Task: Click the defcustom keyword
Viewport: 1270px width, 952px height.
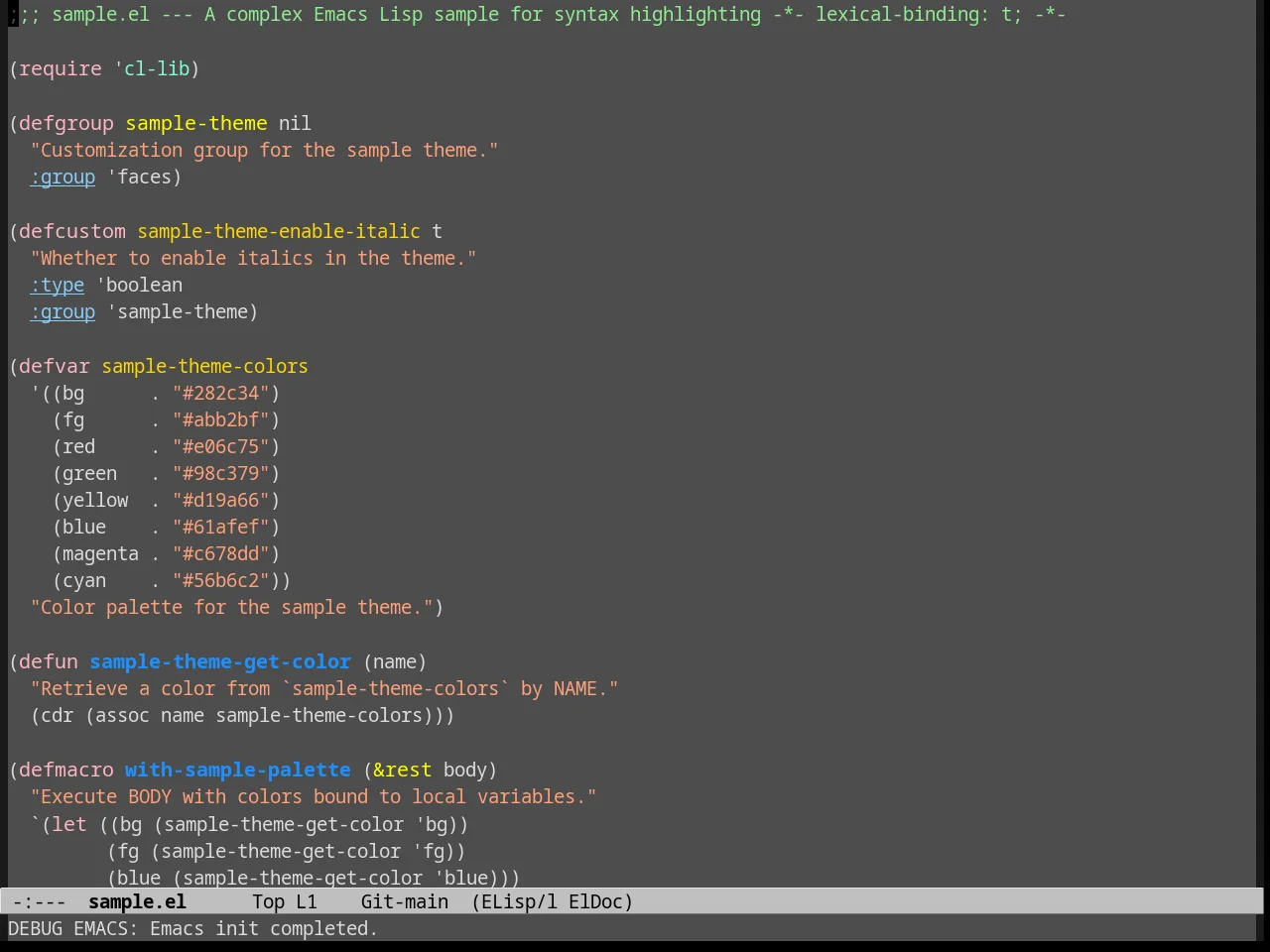Action: pos(72,231)
